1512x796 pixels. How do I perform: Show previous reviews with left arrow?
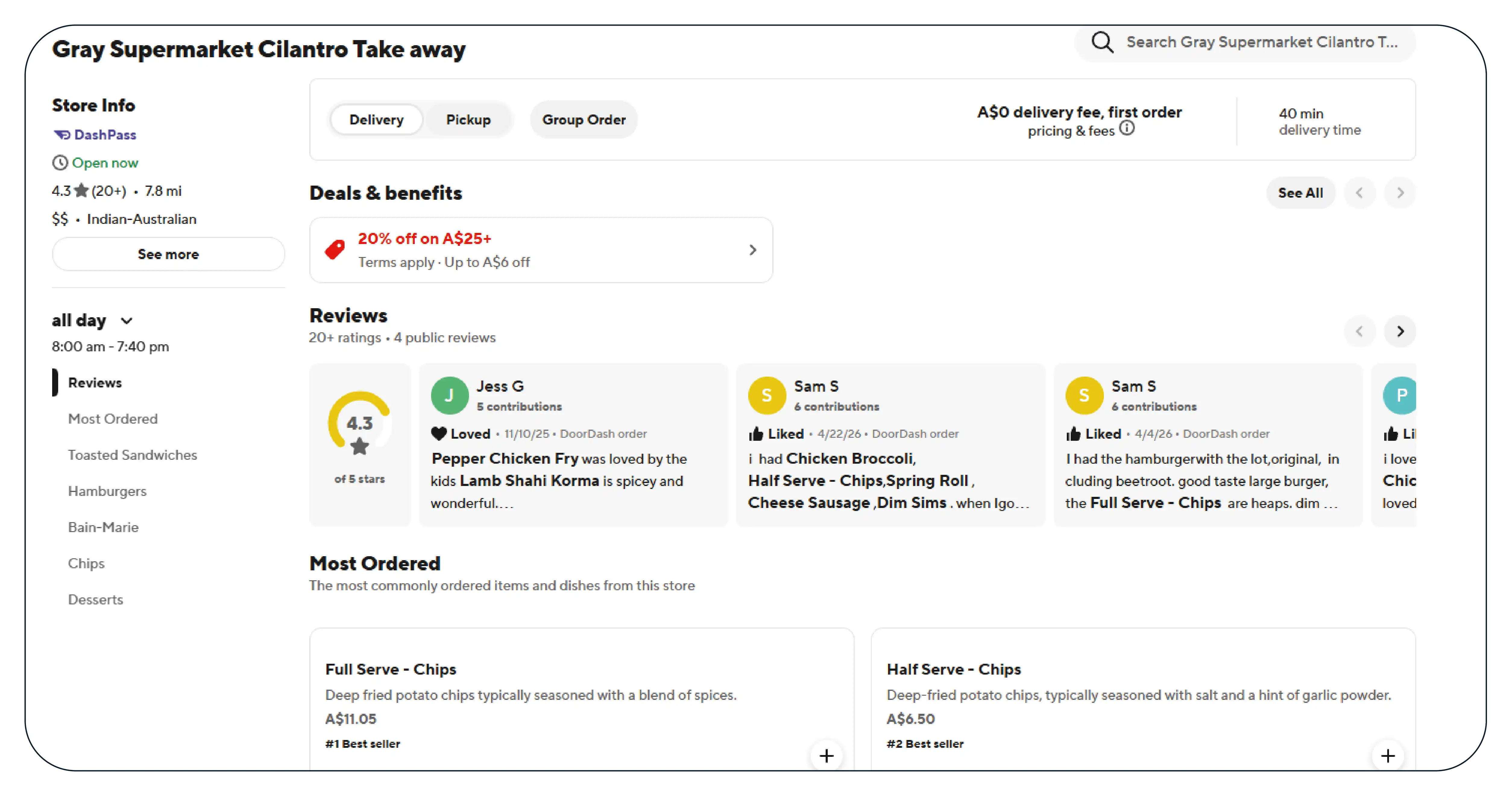point(1359,331)
